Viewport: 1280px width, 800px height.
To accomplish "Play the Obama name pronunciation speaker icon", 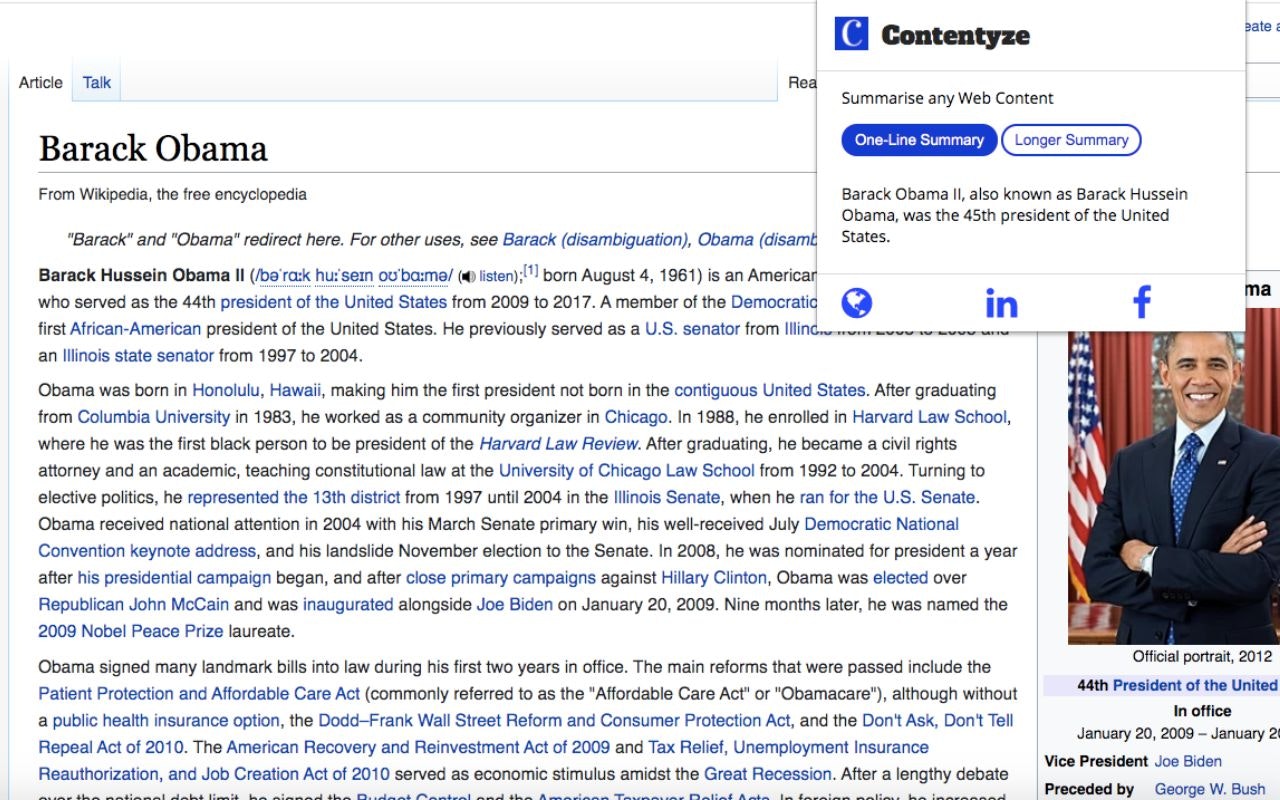I will tap(470, 275).
